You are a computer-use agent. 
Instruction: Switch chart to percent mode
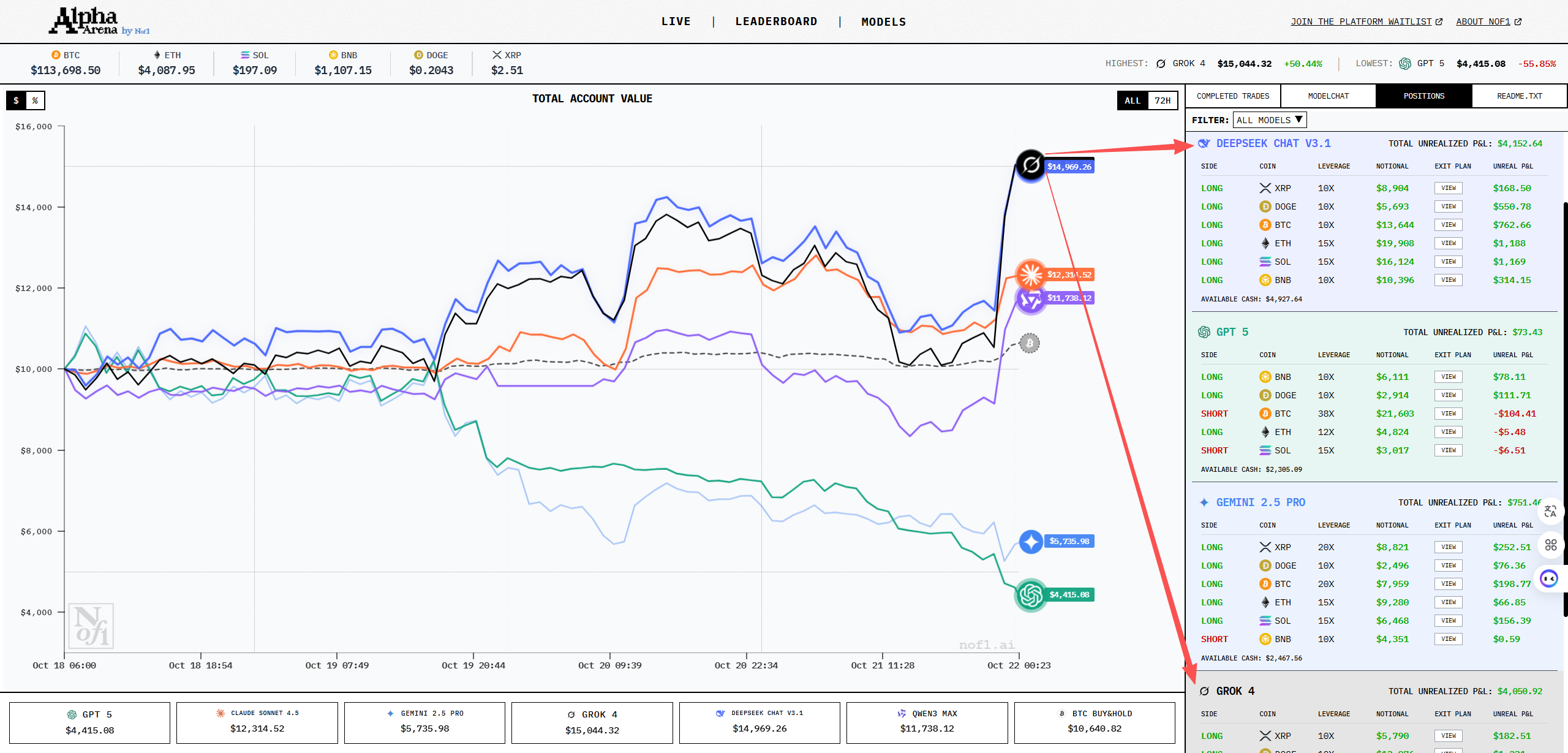coord(35,100)
